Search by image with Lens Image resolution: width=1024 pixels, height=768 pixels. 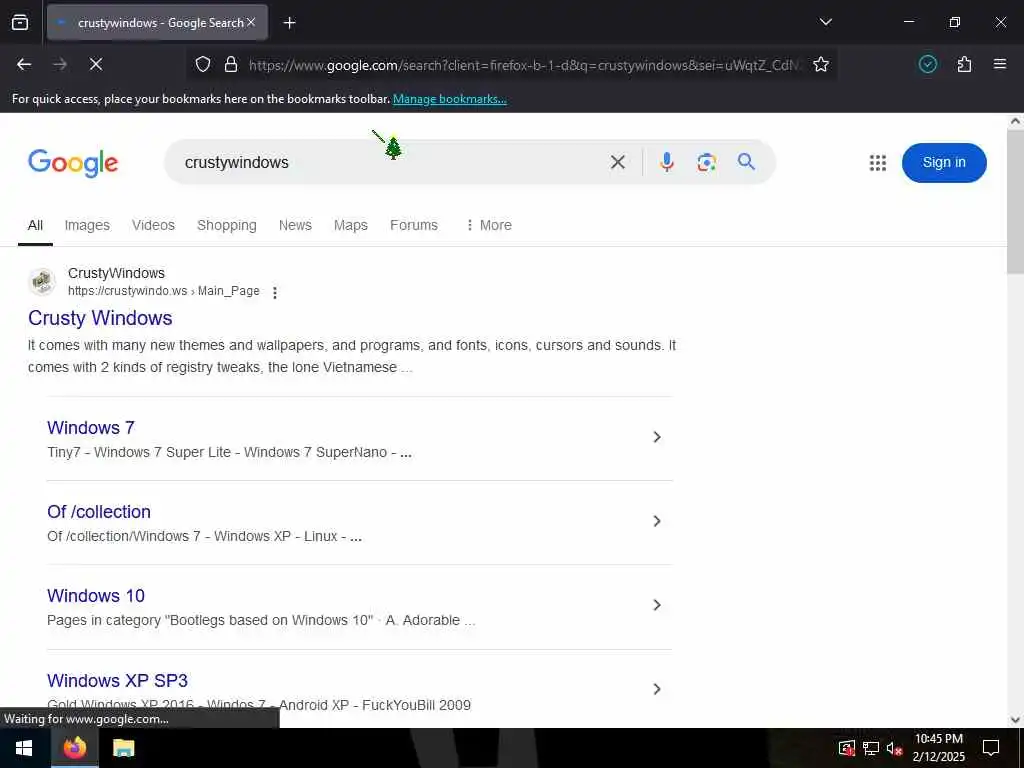tap(706, 162)
